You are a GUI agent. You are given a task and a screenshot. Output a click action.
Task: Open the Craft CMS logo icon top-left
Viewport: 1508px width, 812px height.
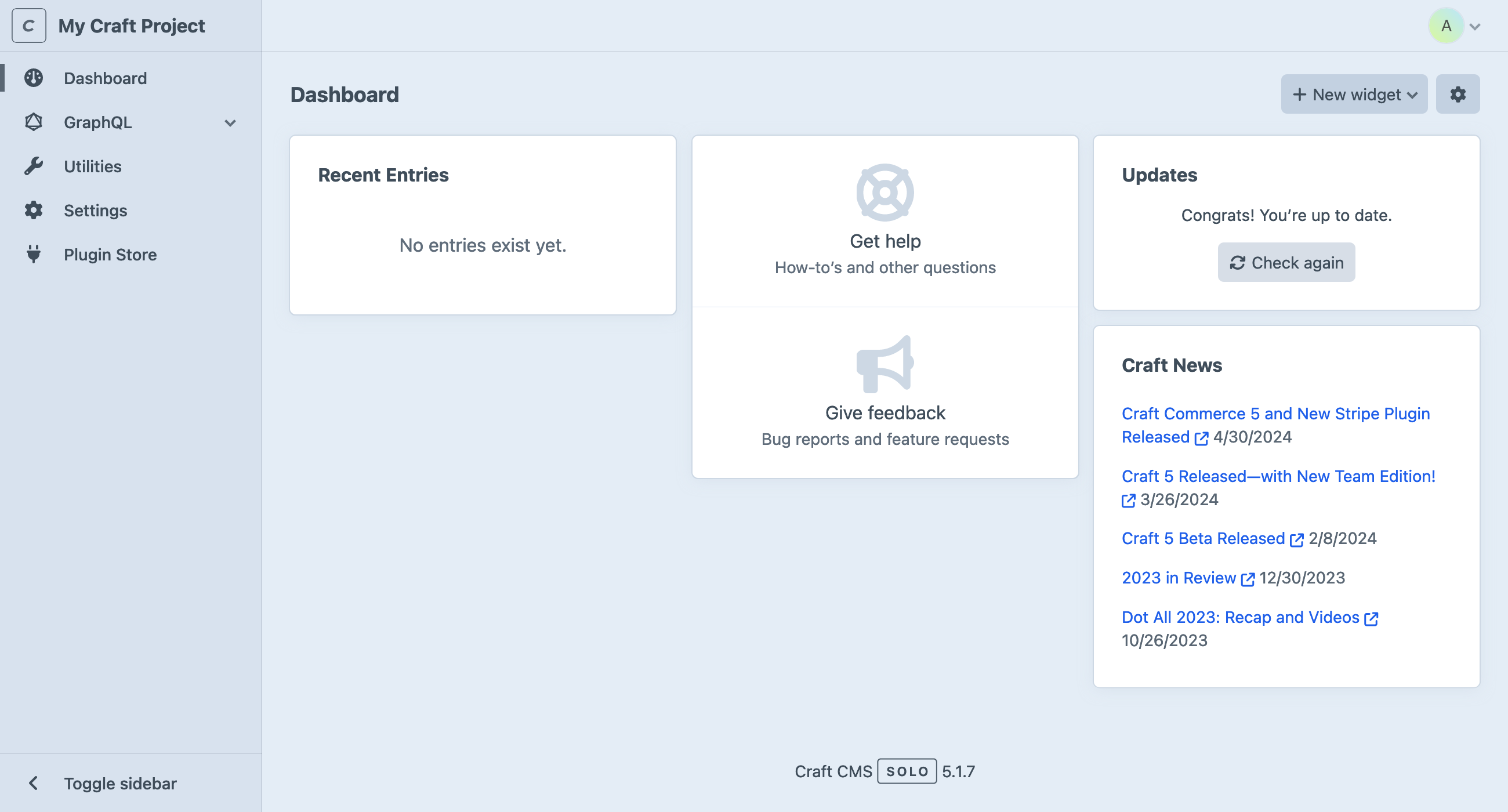pos(28,25)
